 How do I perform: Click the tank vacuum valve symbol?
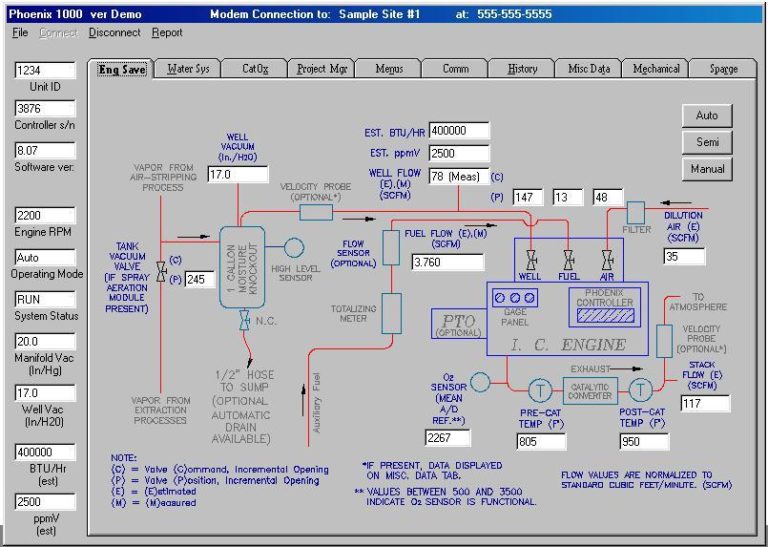(160, 271)
